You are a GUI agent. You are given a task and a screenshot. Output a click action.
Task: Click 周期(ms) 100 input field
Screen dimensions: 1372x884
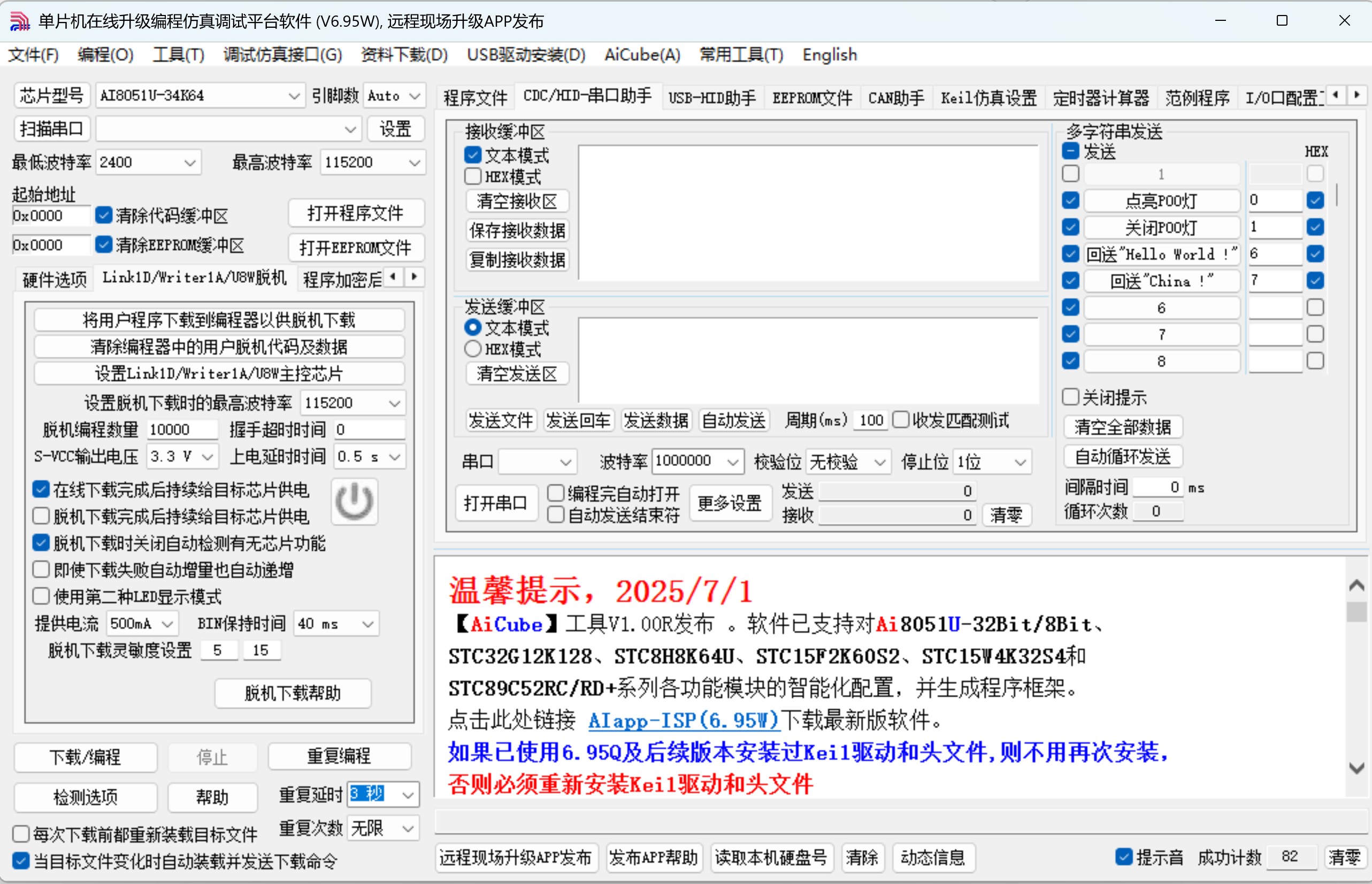871,420
